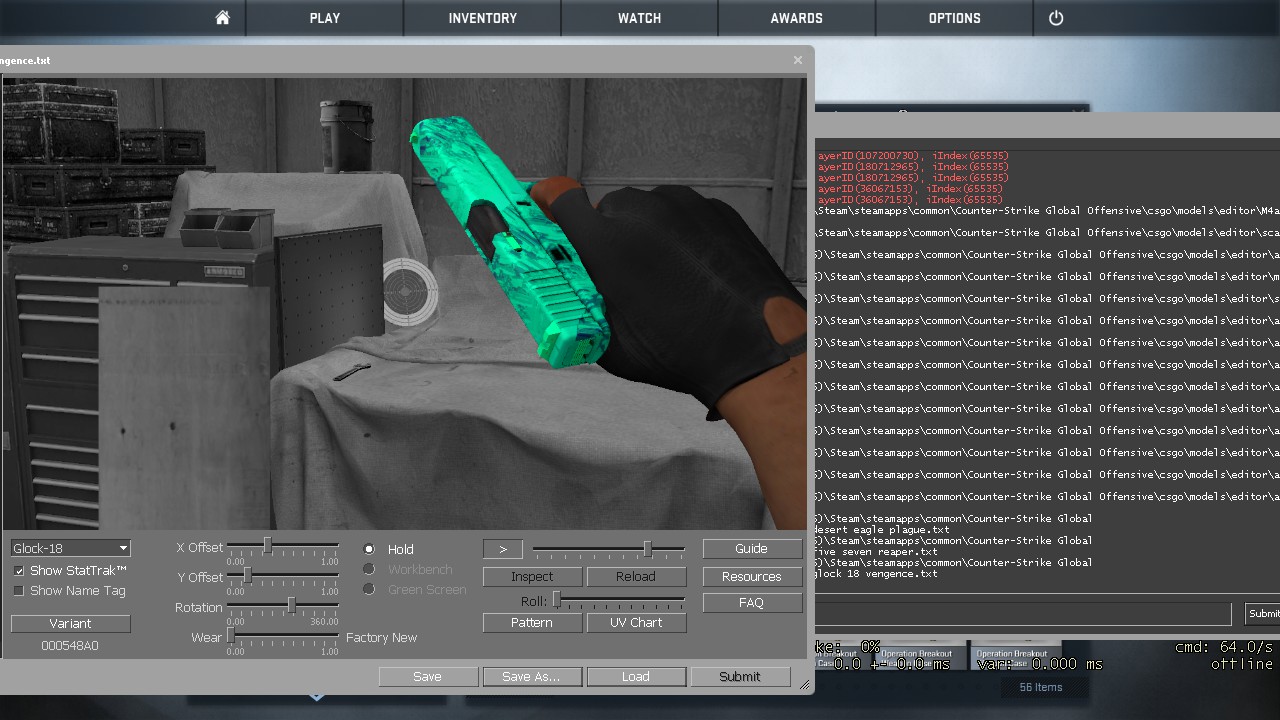This screenshot has width=1280, height=720.
Task: Click Submit in the workbench window
Action: 740,677
